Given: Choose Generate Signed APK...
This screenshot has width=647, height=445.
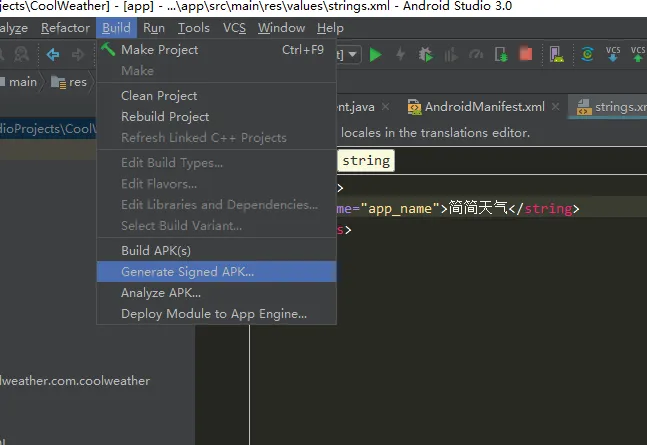Looking at the screenshot, I should [217, 272].
